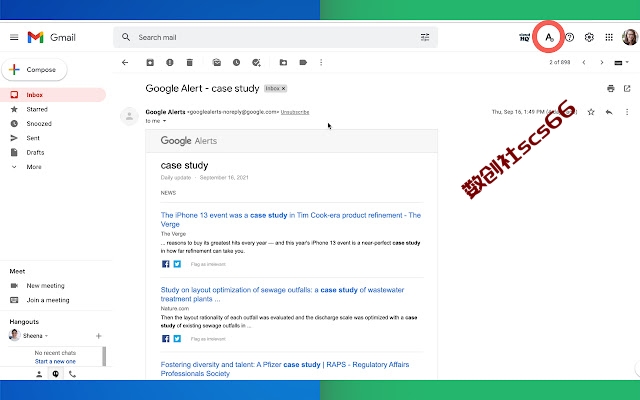
Task: Open sewage outfalls case study article
Action: pos(282,294)
